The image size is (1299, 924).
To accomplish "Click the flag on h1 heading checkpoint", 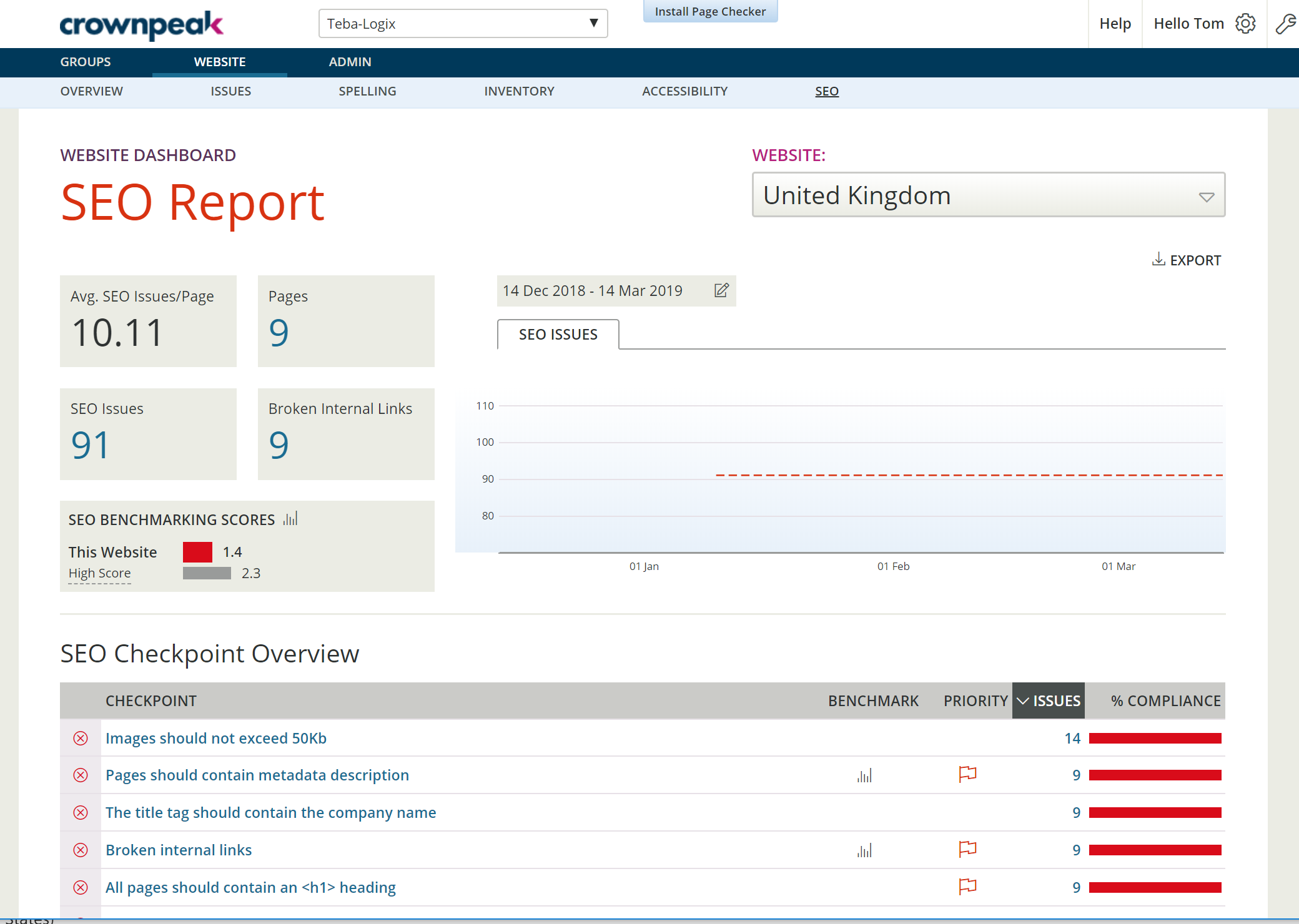I will point(966,887).
